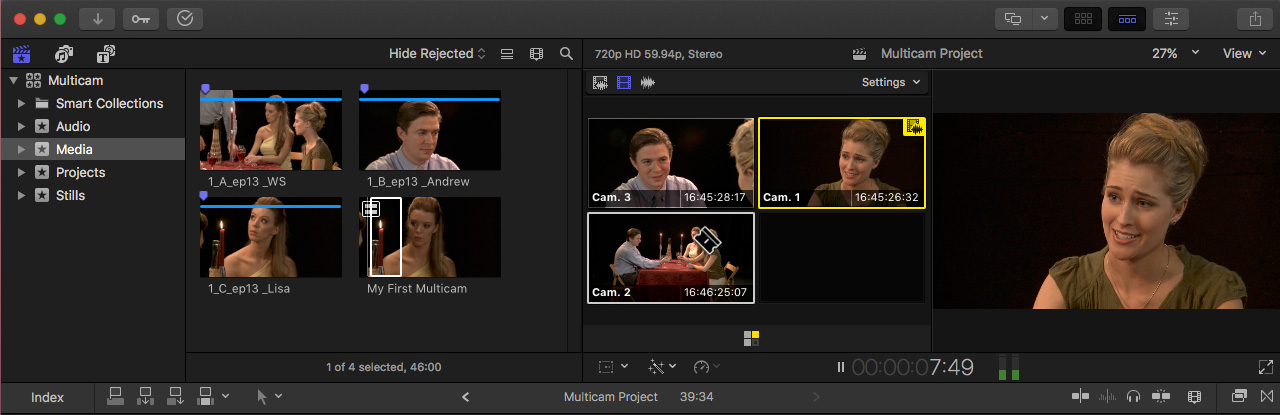Viewport: 1280px width, 415px height.
Task: Switch to Cam. 3 angle
Action: click(x=670, y=163)
